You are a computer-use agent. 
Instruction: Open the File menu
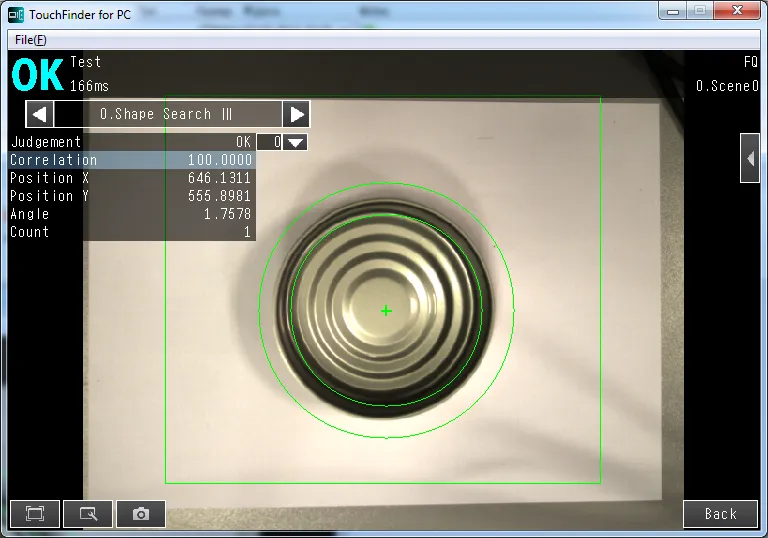pyautogui.click(x=30, y=39)
